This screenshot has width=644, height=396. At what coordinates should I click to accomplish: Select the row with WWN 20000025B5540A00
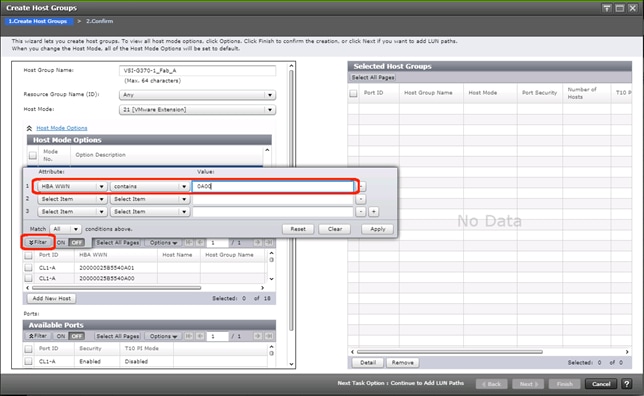click(x=28, y=279)
